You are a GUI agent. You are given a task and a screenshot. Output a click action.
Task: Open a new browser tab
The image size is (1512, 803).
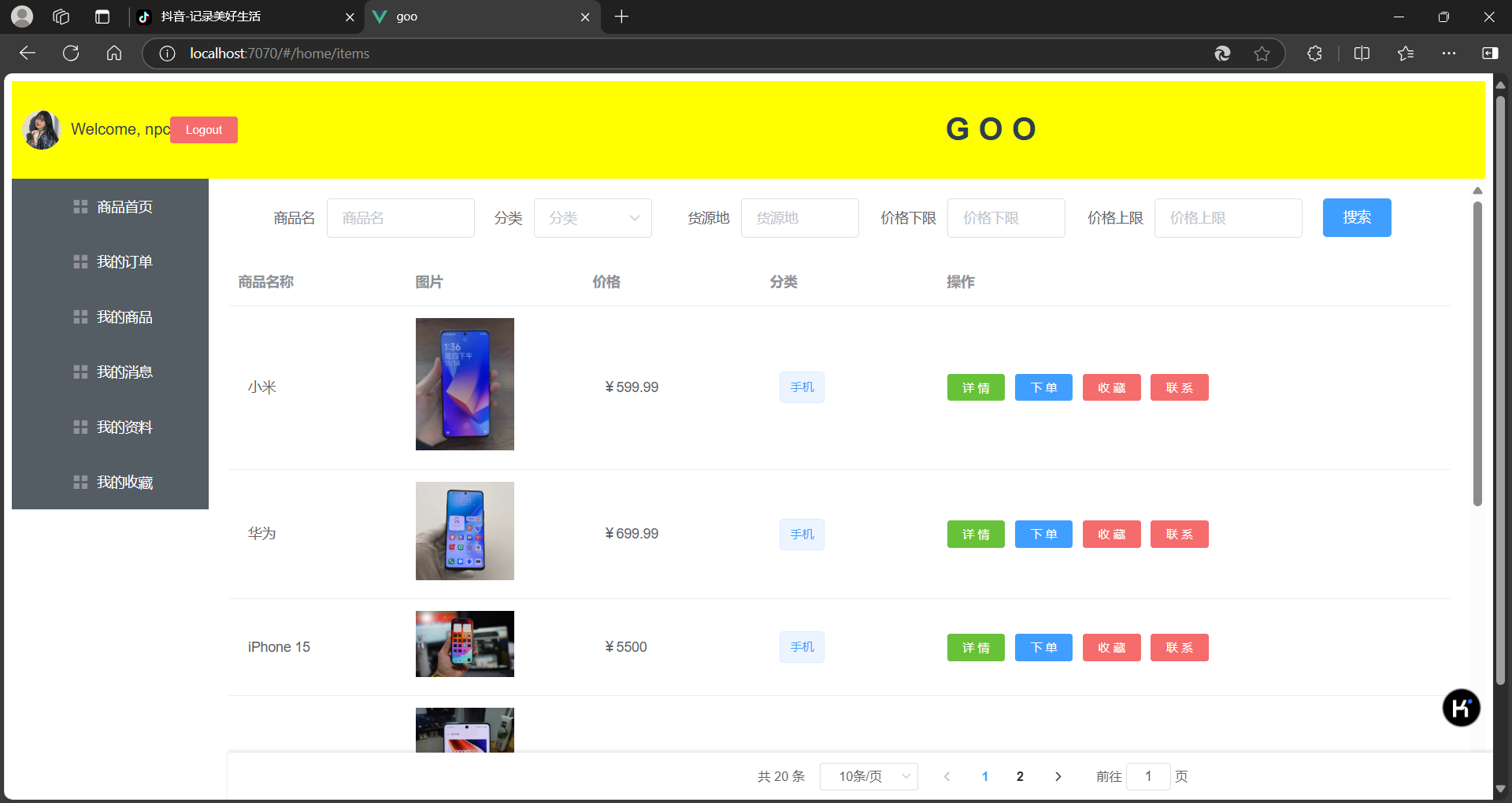click(x=621, y=17)
